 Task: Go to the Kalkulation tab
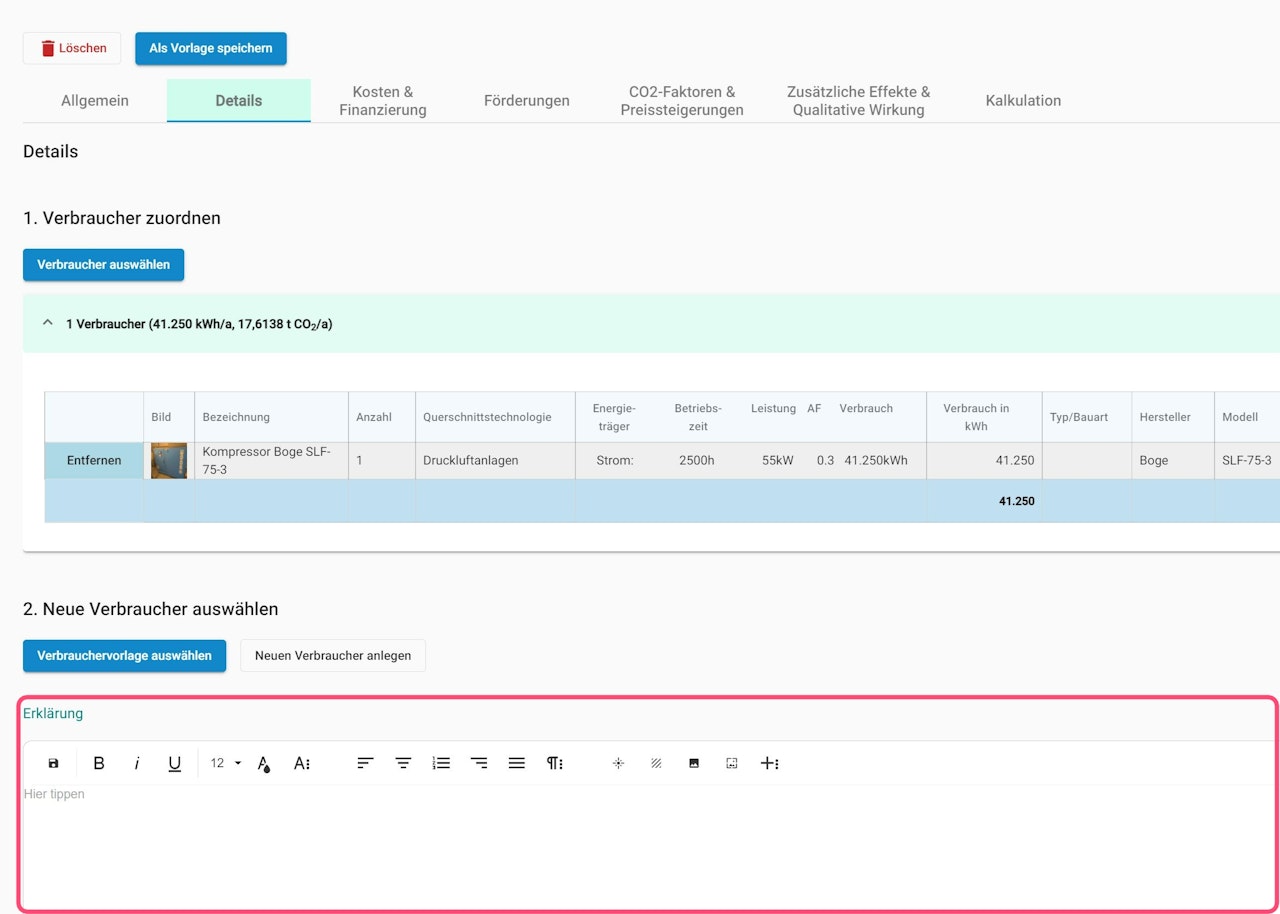[x=1023, y=101]
